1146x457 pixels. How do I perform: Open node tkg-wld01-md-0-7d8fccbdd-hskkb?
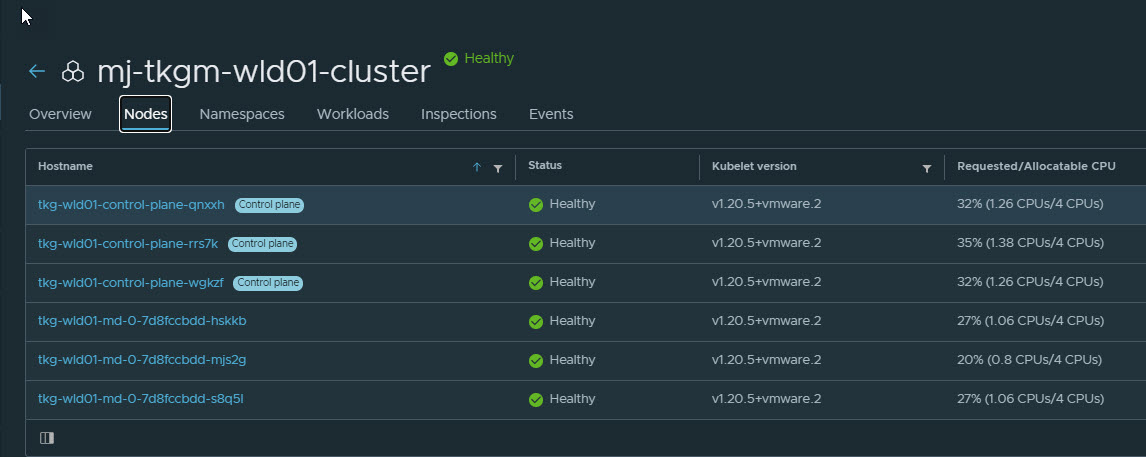[x=142, y=321]
